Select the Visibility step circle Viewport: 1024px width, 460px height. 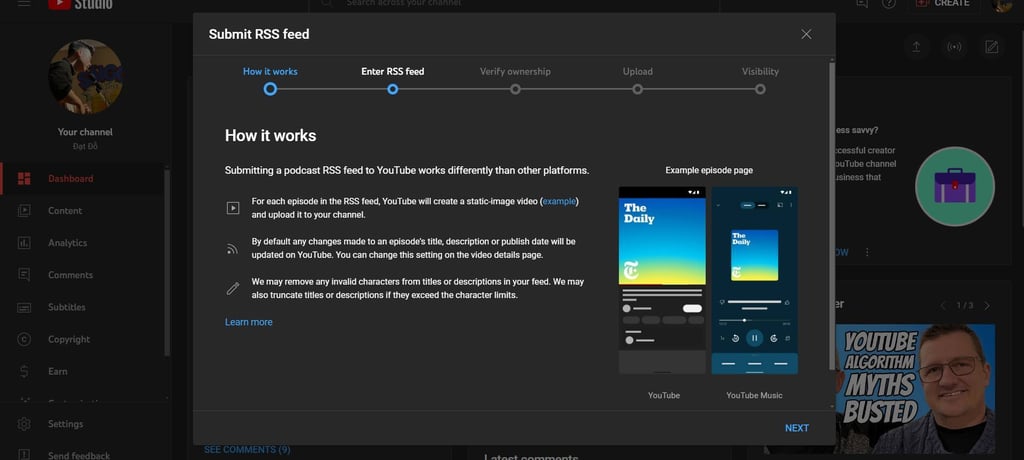(760, 89)
